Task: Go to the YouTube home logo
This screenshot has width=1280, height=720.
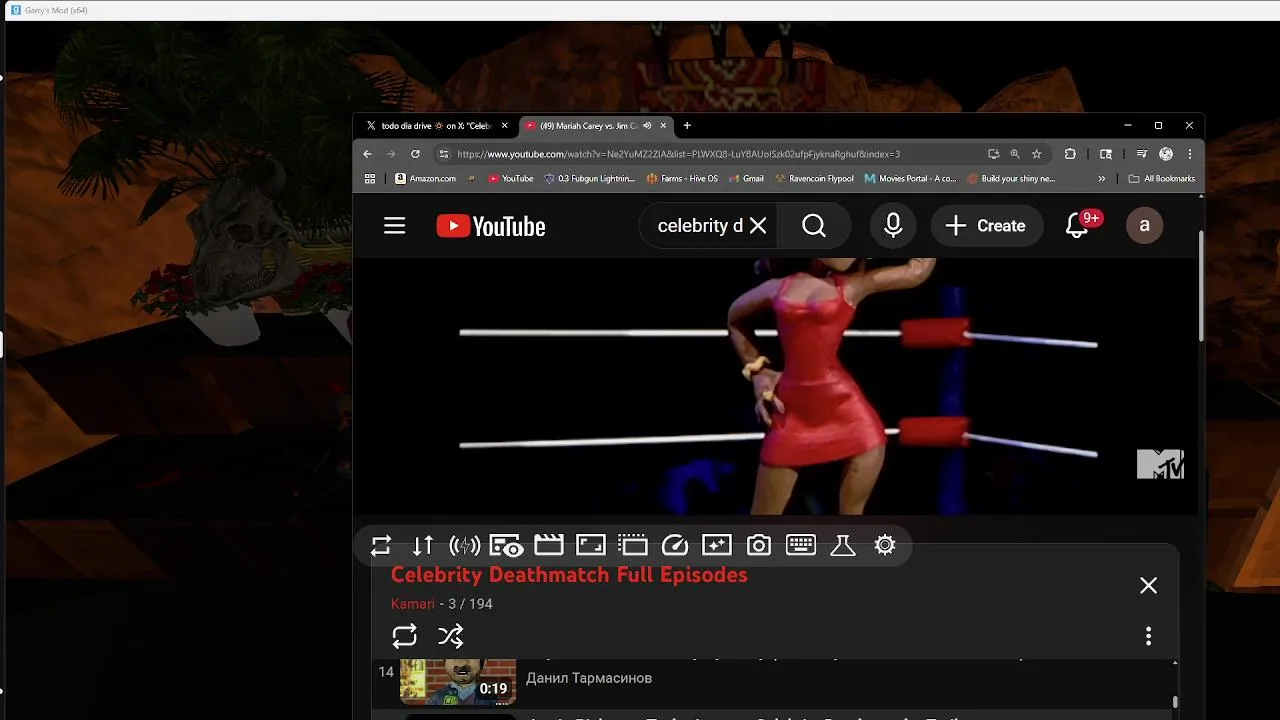Action: (491, 227)
